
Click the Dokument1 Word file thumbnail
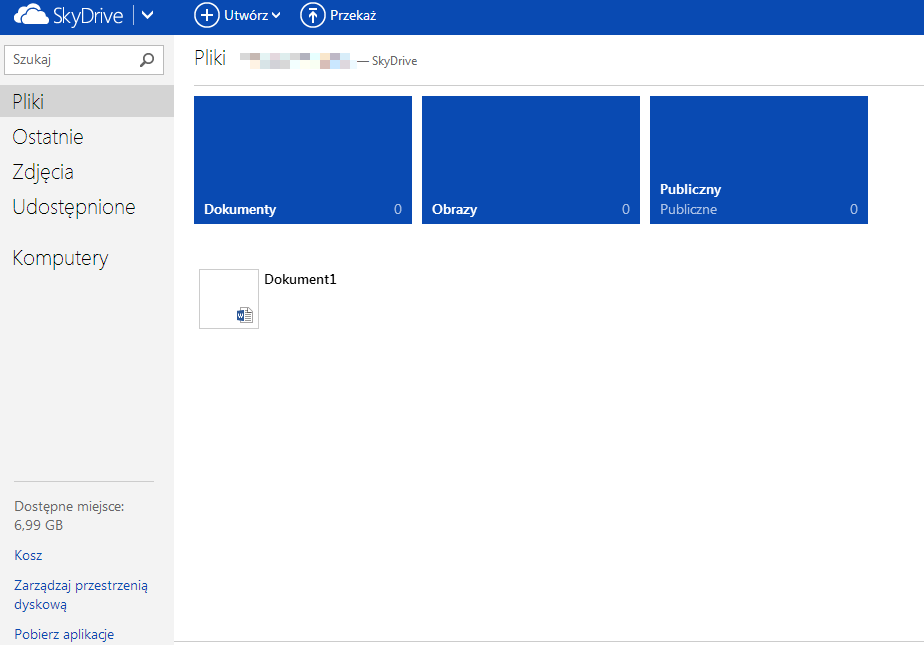[229, 299]
